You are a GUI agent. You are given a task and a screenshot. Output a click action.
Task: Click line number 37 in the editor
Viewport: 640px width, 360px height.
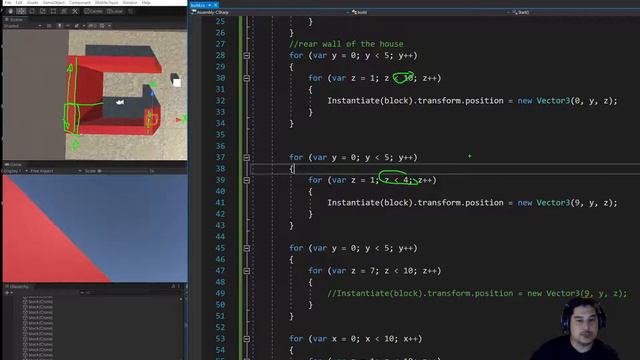click(x=220, y=158)
